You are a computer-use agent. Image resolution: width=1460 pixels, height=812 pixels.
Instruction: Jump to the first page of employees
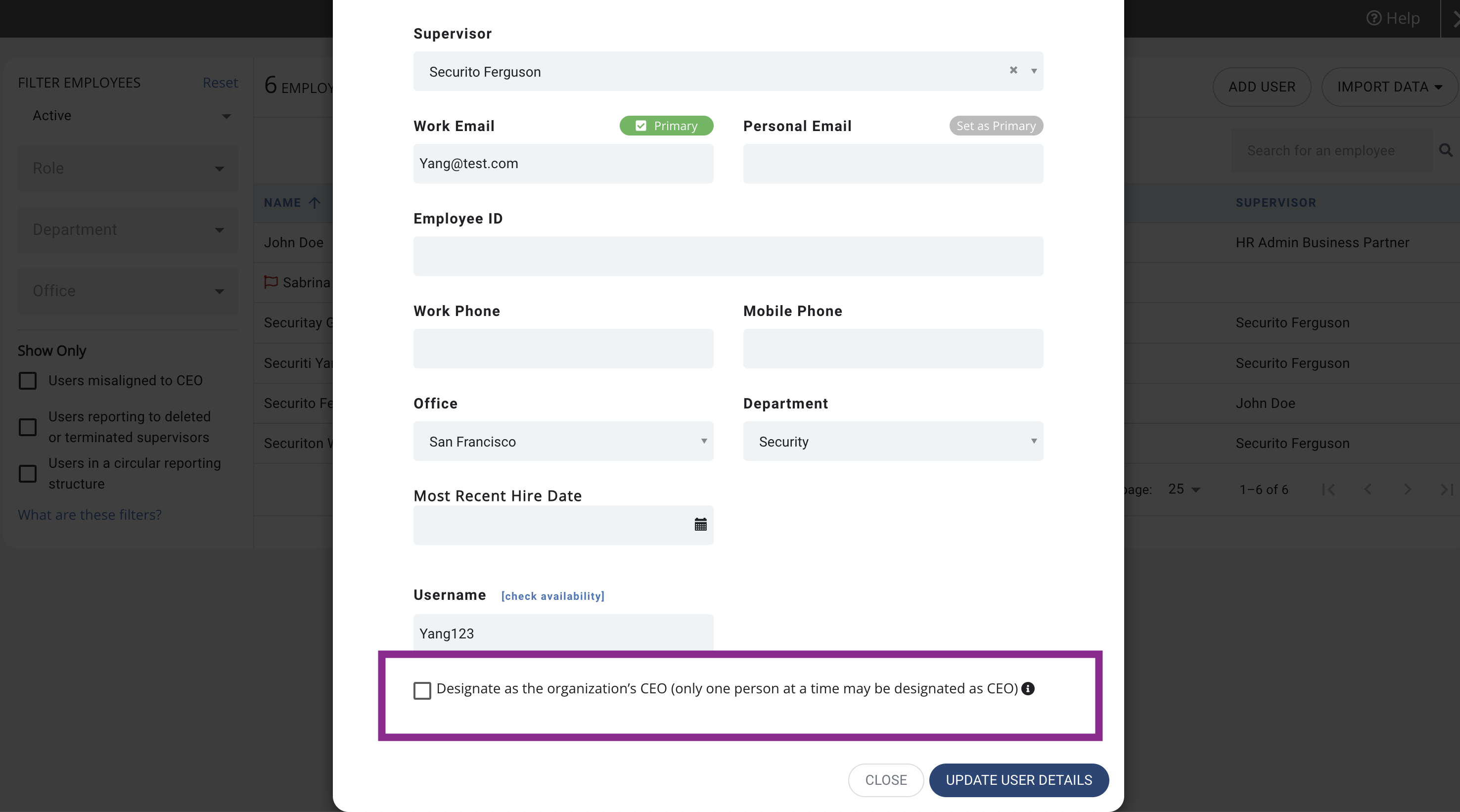click(1328, 489)
